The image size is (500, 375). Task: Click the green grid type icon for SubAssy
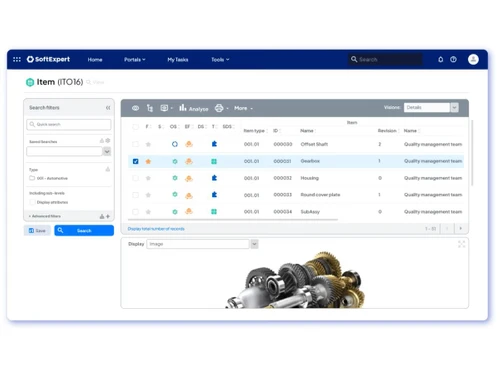pyautogui.click(x=214, y=211)
